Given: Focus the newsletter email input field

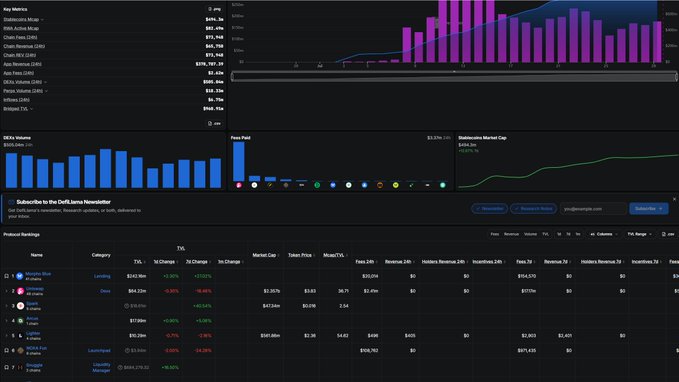Looking at the screenshot, I should [593, 209].
